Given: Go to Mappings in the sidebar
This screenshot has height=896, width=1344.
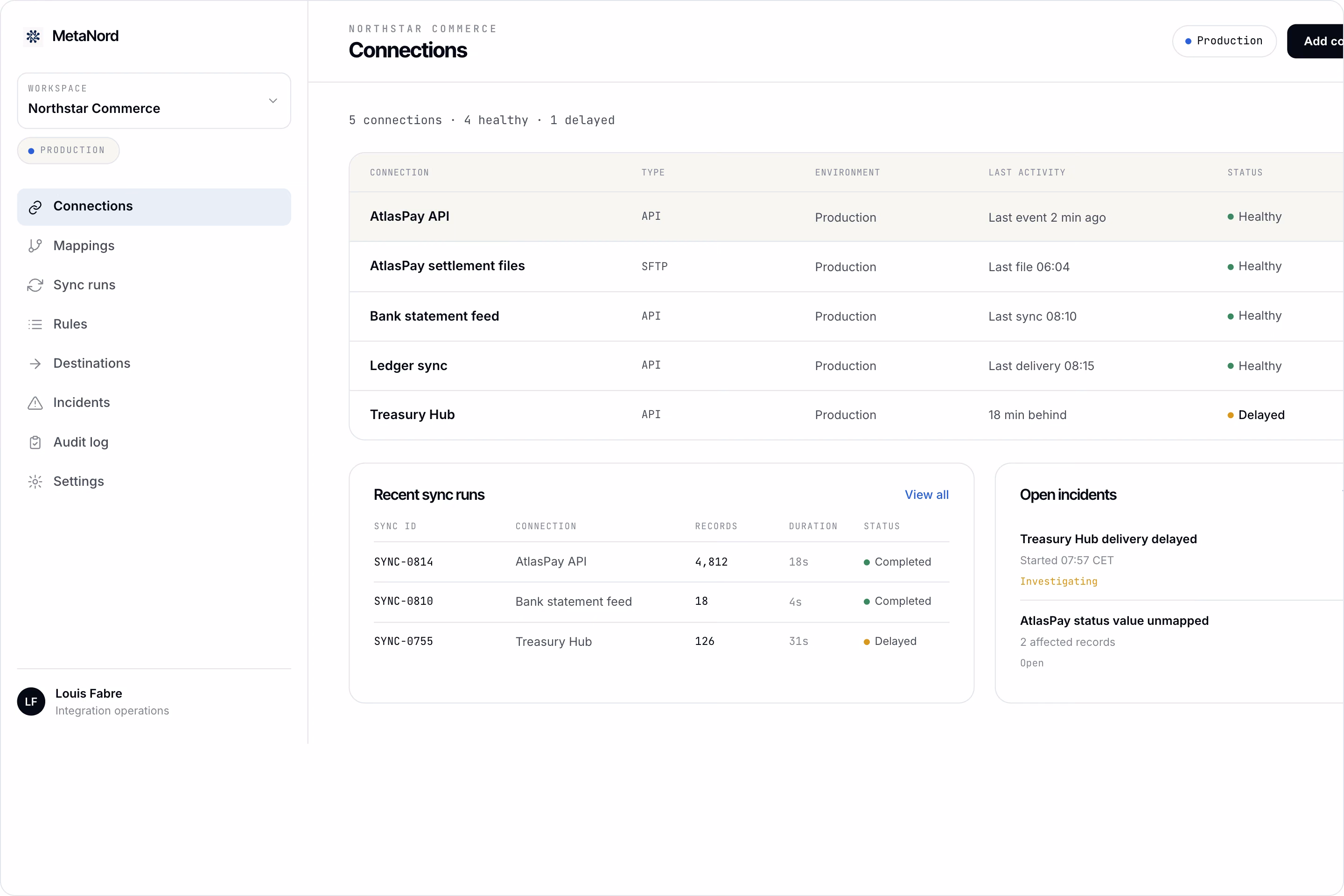Looking at the screenshot, I should click(154, 246).
